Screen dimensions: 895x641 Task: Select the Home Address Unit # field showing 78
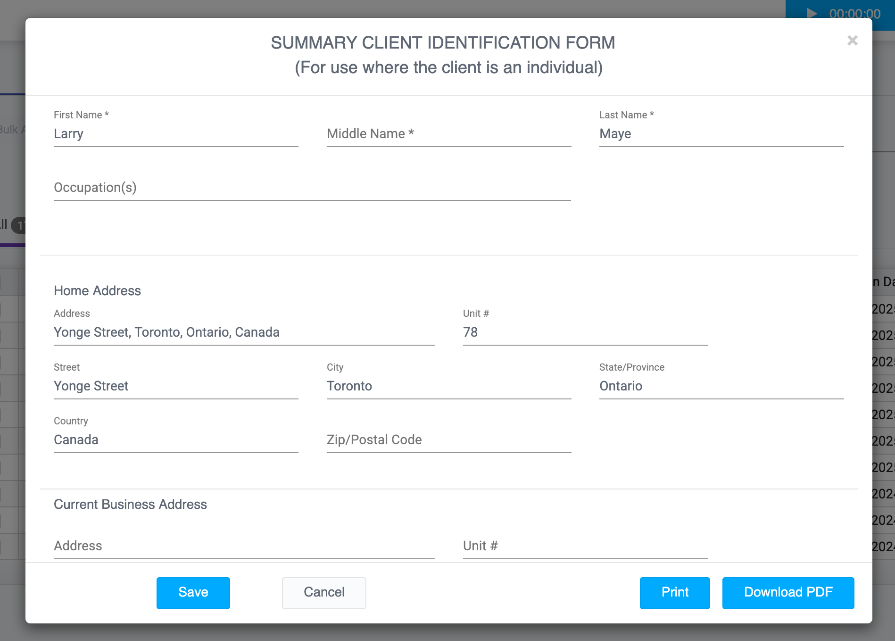click(584, 332)
